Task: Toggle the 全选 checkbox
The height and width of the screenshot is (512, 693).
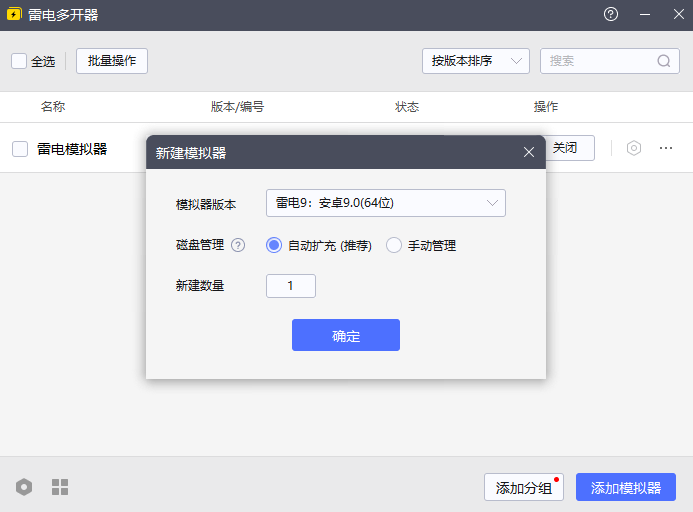Action: point(19,61)
